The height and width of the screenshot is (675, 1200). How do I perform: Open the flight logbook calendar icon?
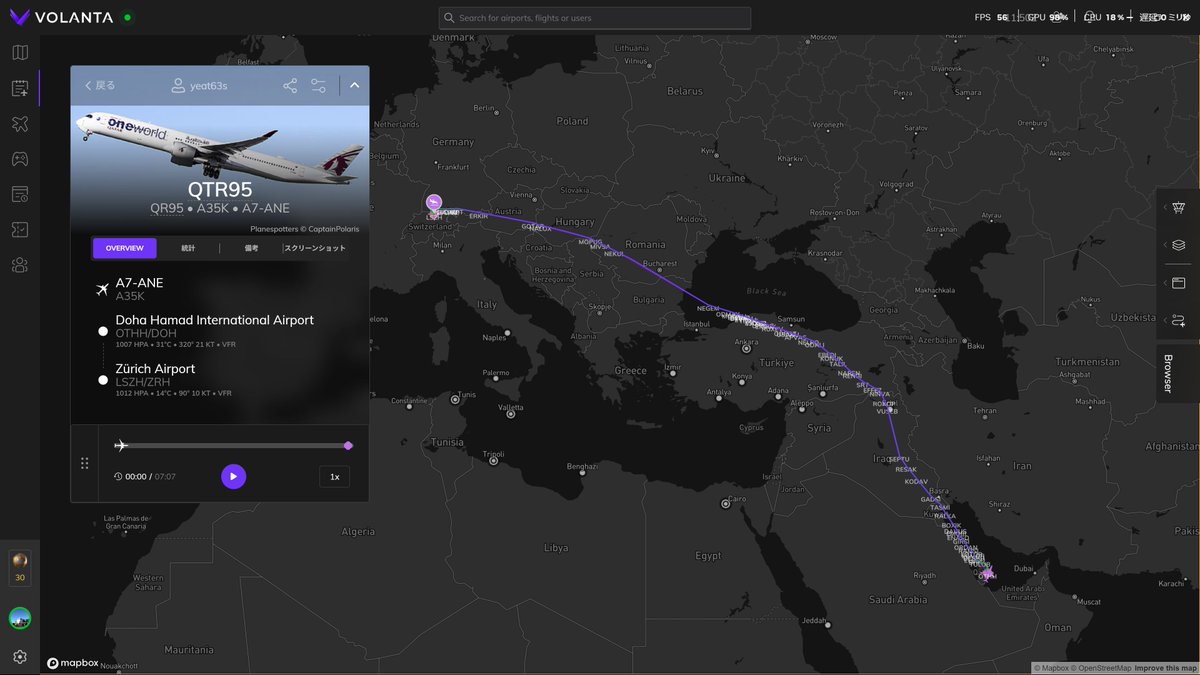pos(20,89)
